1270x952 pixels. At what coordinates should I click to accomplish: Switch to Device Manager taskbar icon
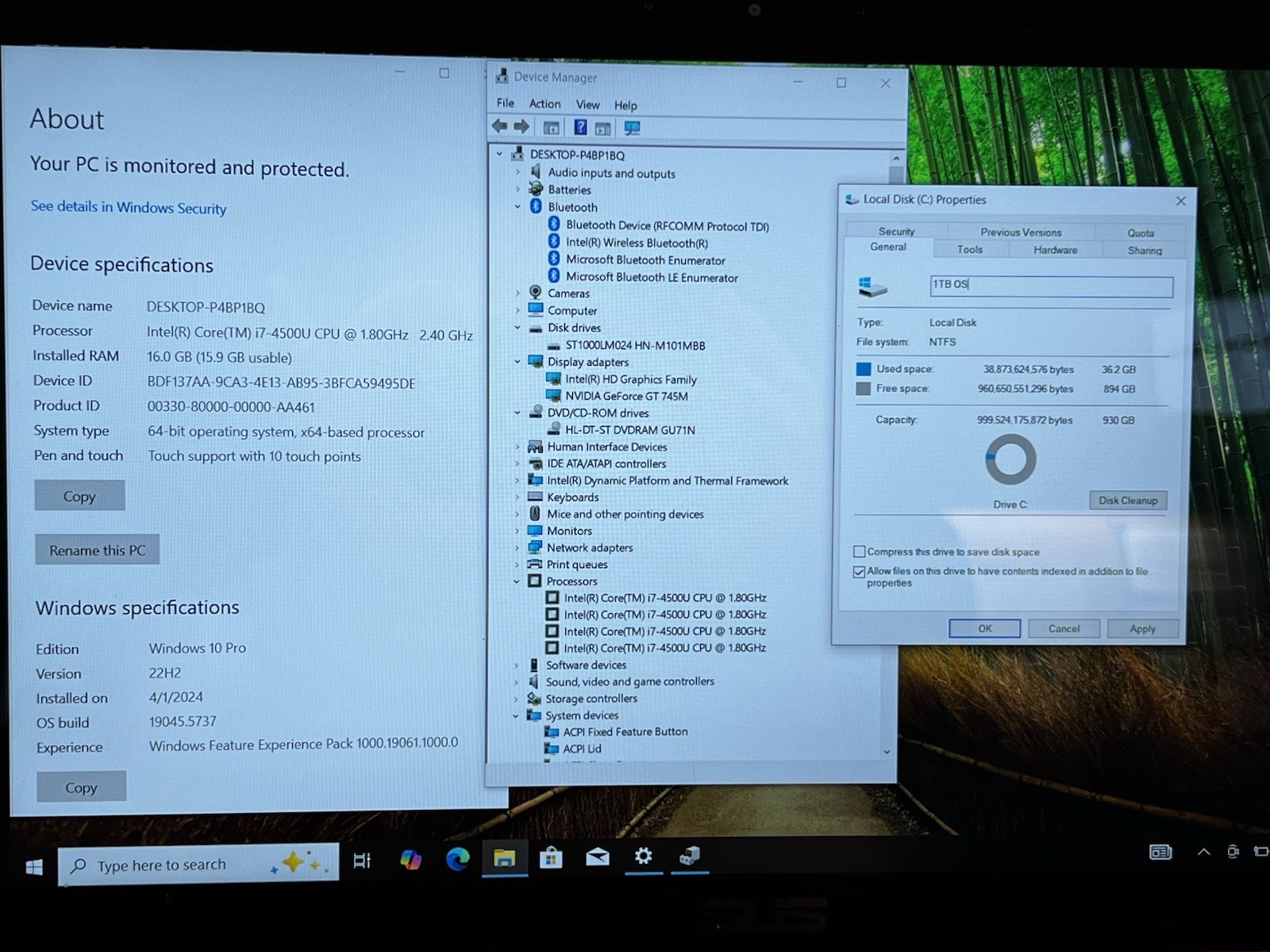pos(689,855)
